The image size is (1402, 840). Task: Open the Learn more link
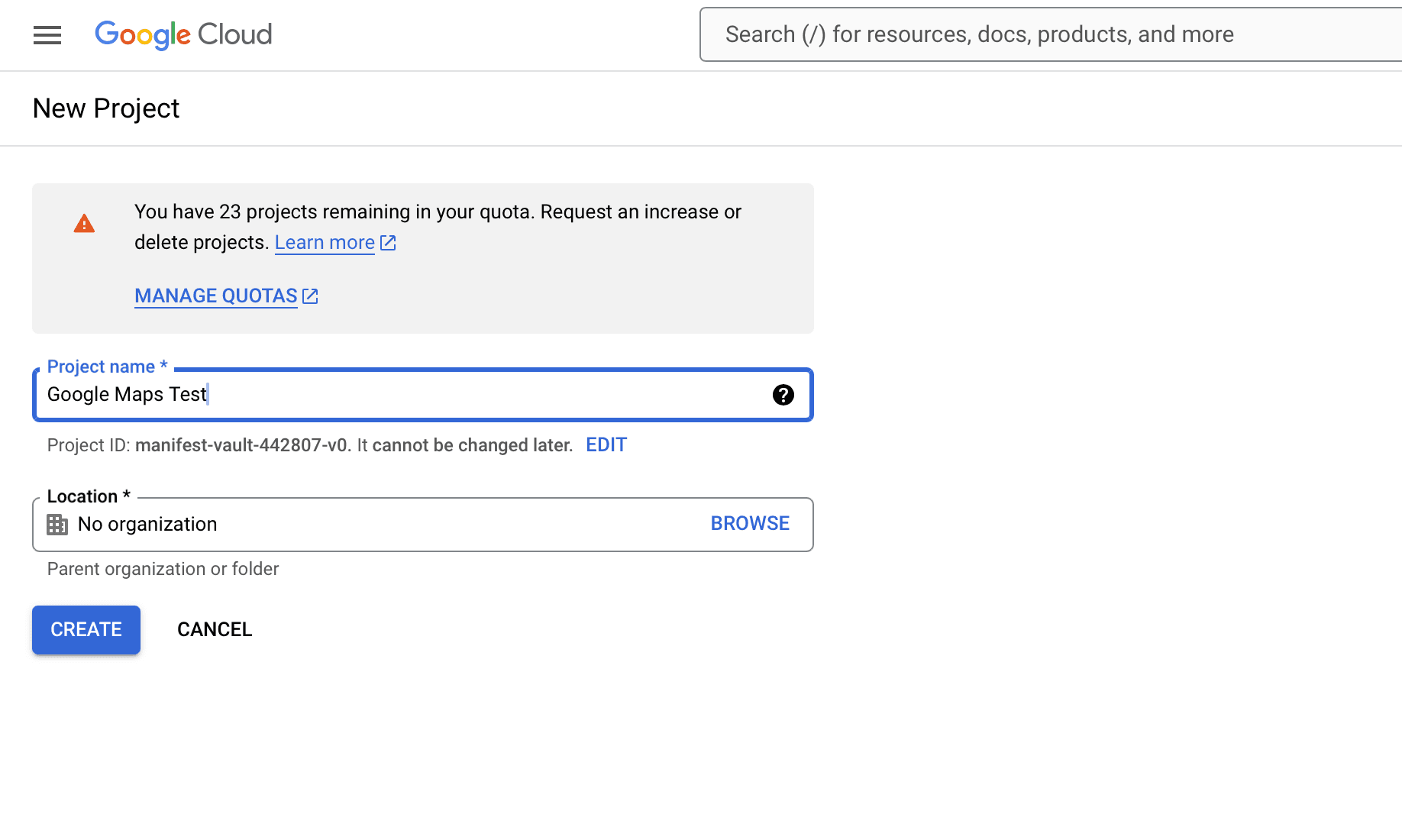point(325,243)
